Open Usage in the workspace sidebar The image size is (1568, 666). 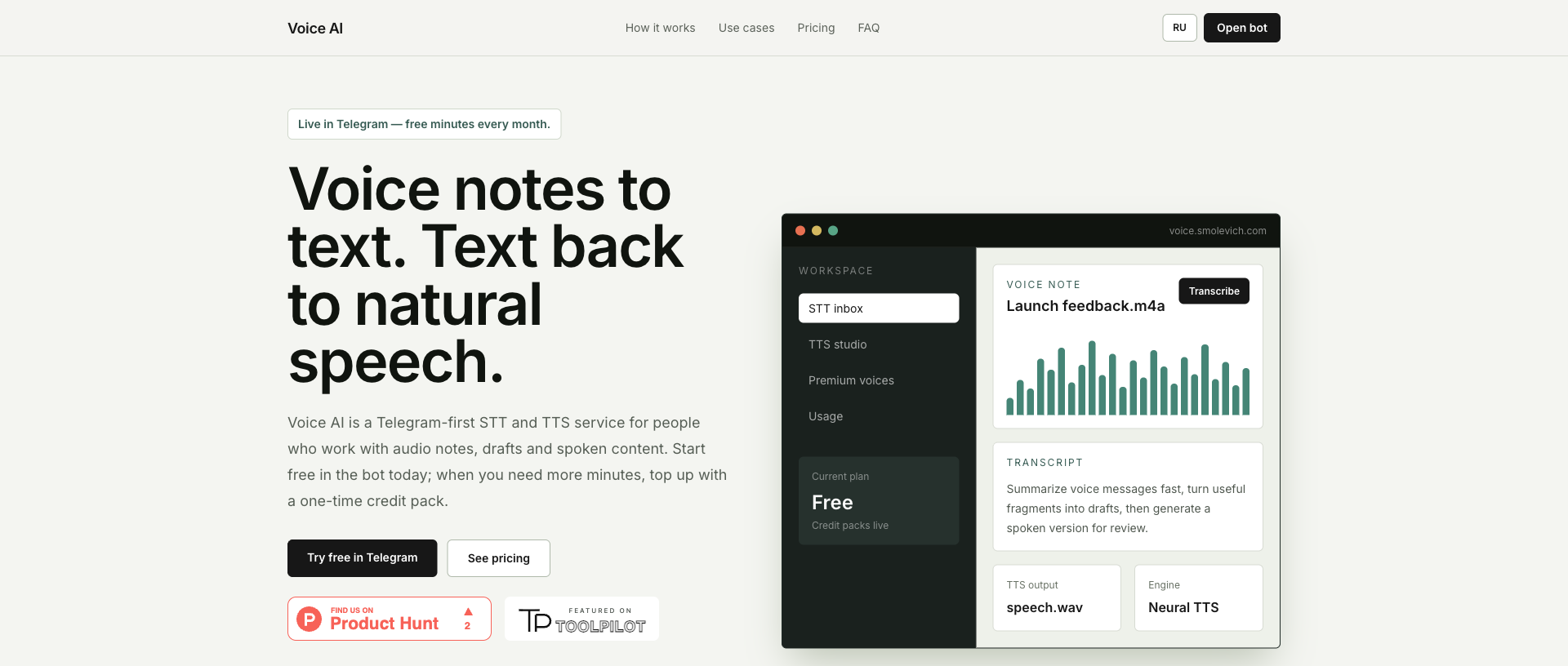[879, 416]
